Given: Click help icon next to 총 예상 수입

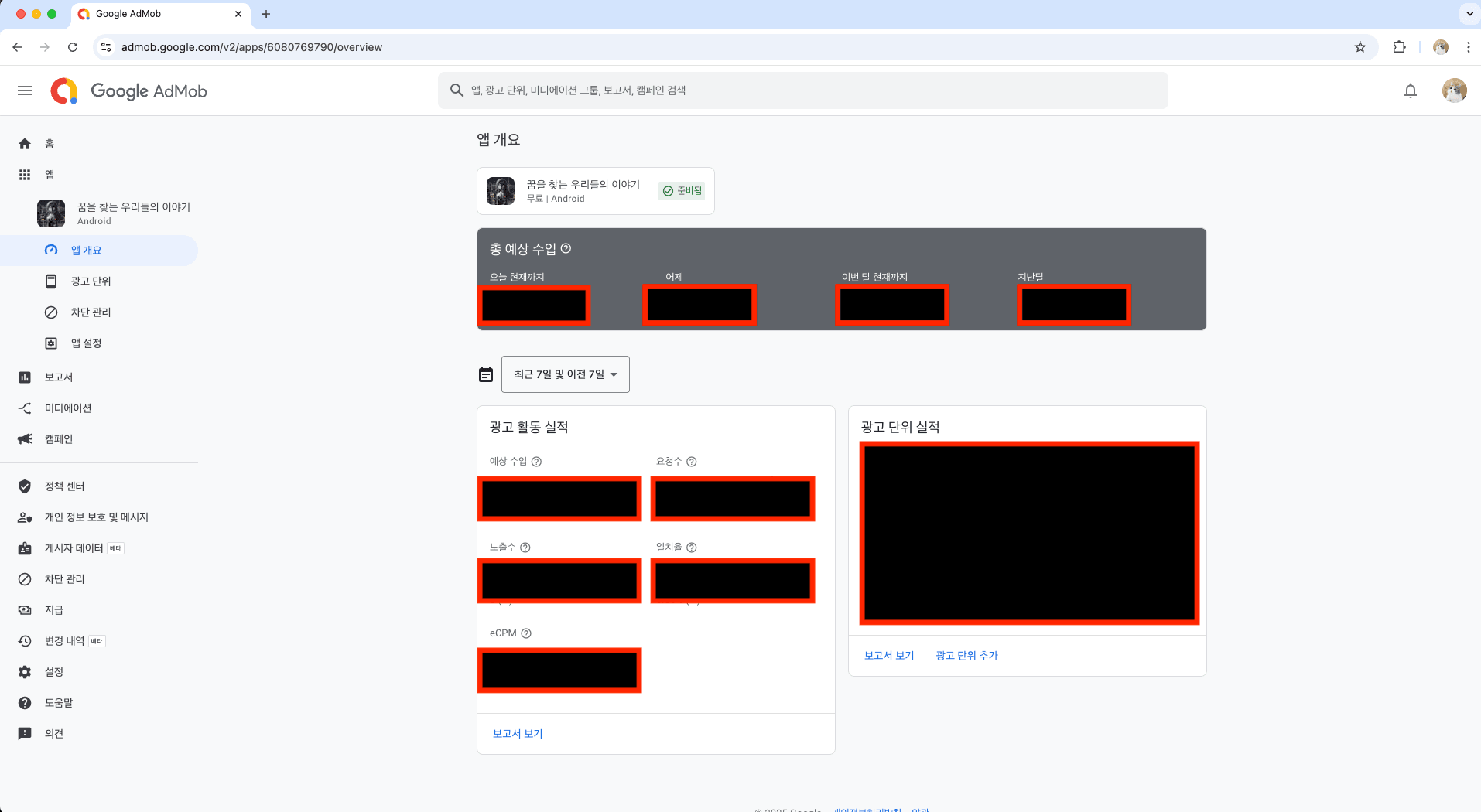Looking at the screenshot, I should (x=566, y=248).
